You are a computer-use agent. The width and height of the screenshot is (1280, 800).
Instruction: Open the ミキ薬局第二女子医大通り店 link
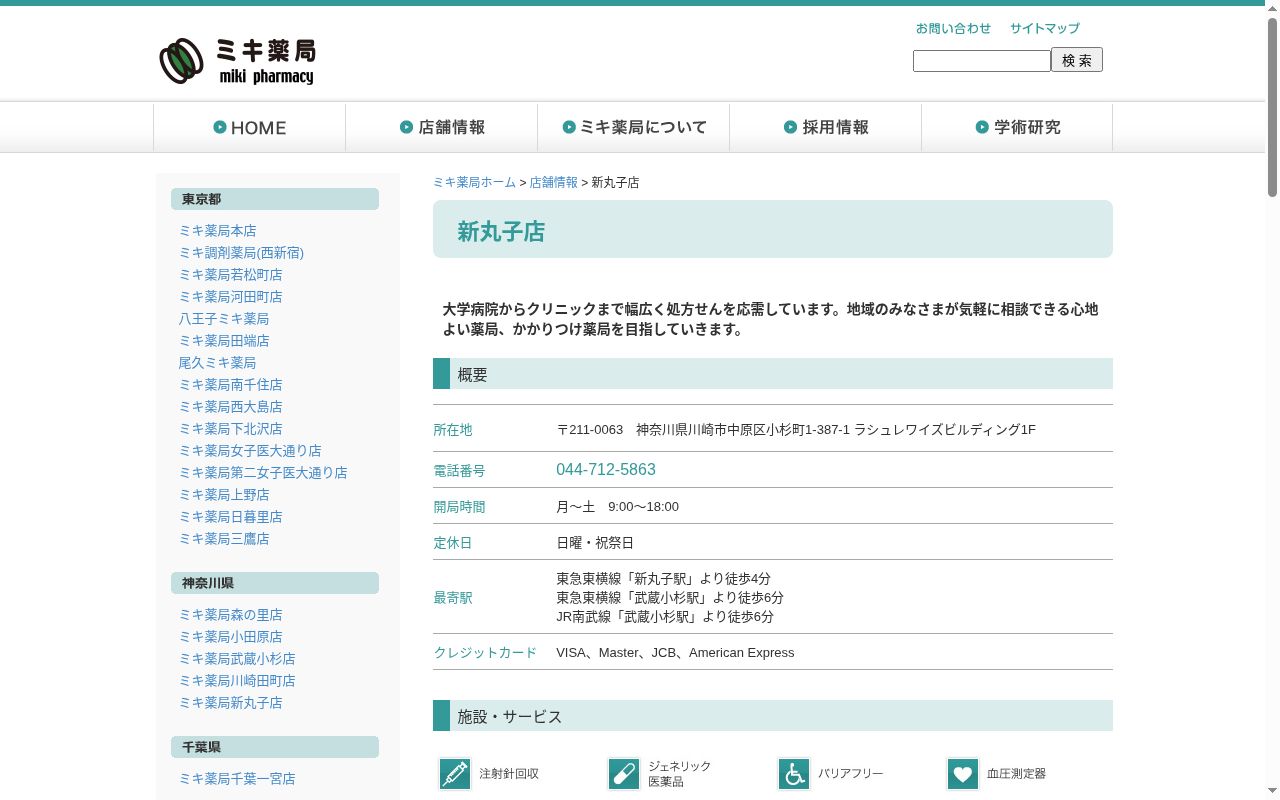(x=263, y=473)
